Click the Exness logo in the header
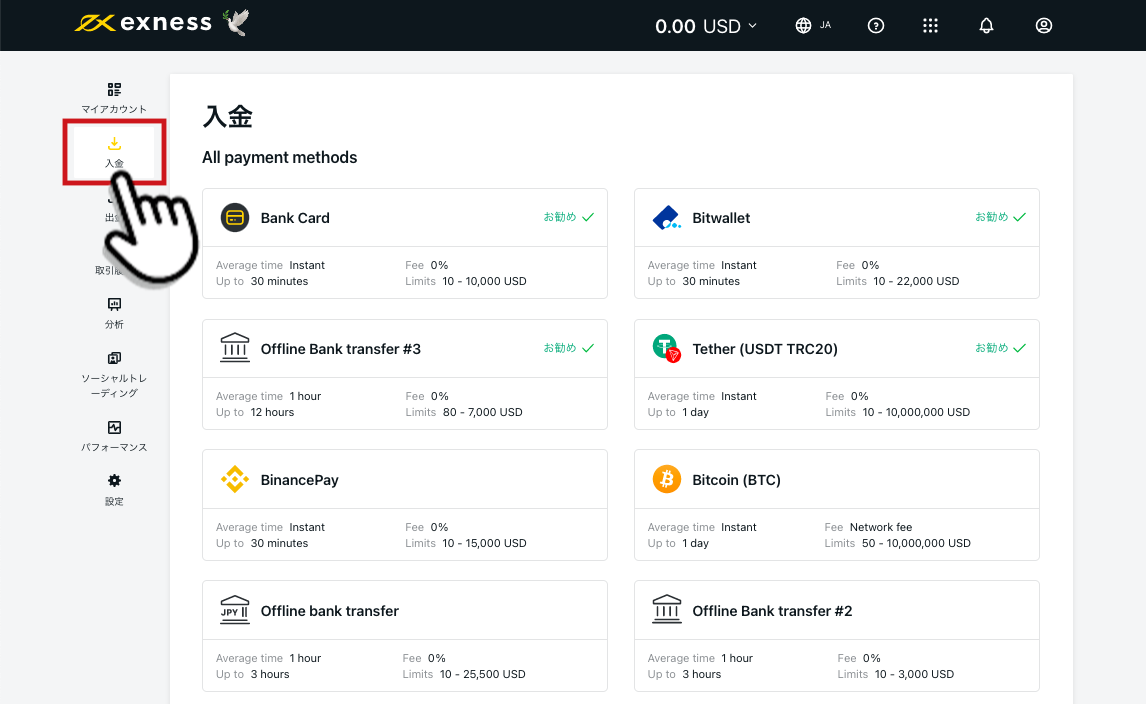 [143, 23]
